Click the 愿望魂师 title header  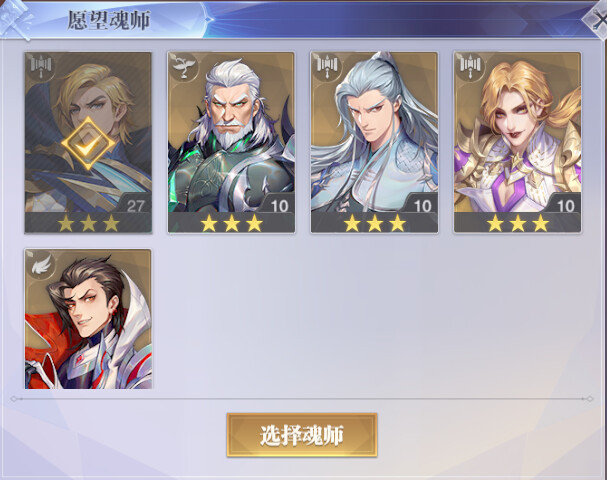[x=109, y=20]
